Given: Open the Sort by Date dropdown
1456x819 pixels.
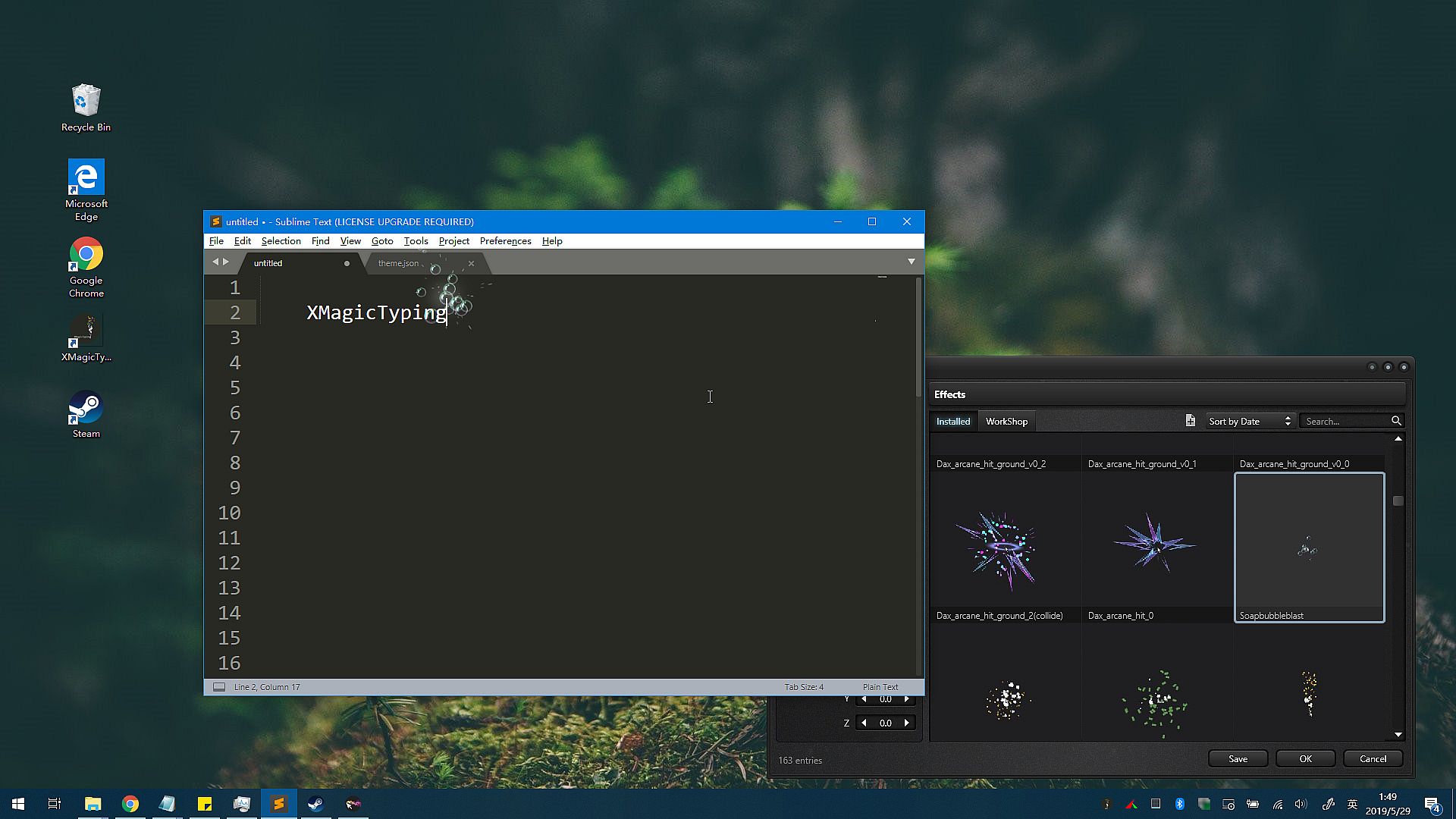Looking at the screenshot, I should pos(1249,421).
